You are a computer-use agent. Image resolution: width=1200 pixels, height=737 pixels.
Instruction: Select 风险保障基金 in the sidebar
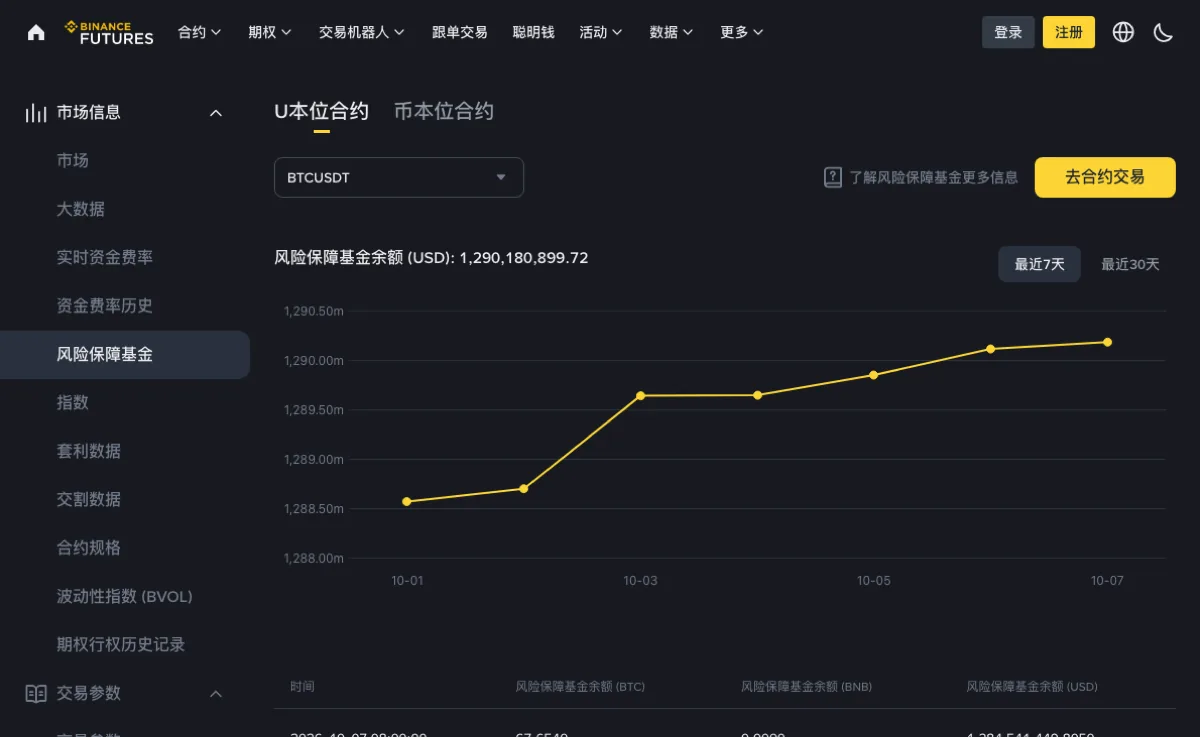pyautogui.click(x=125, y=354)
